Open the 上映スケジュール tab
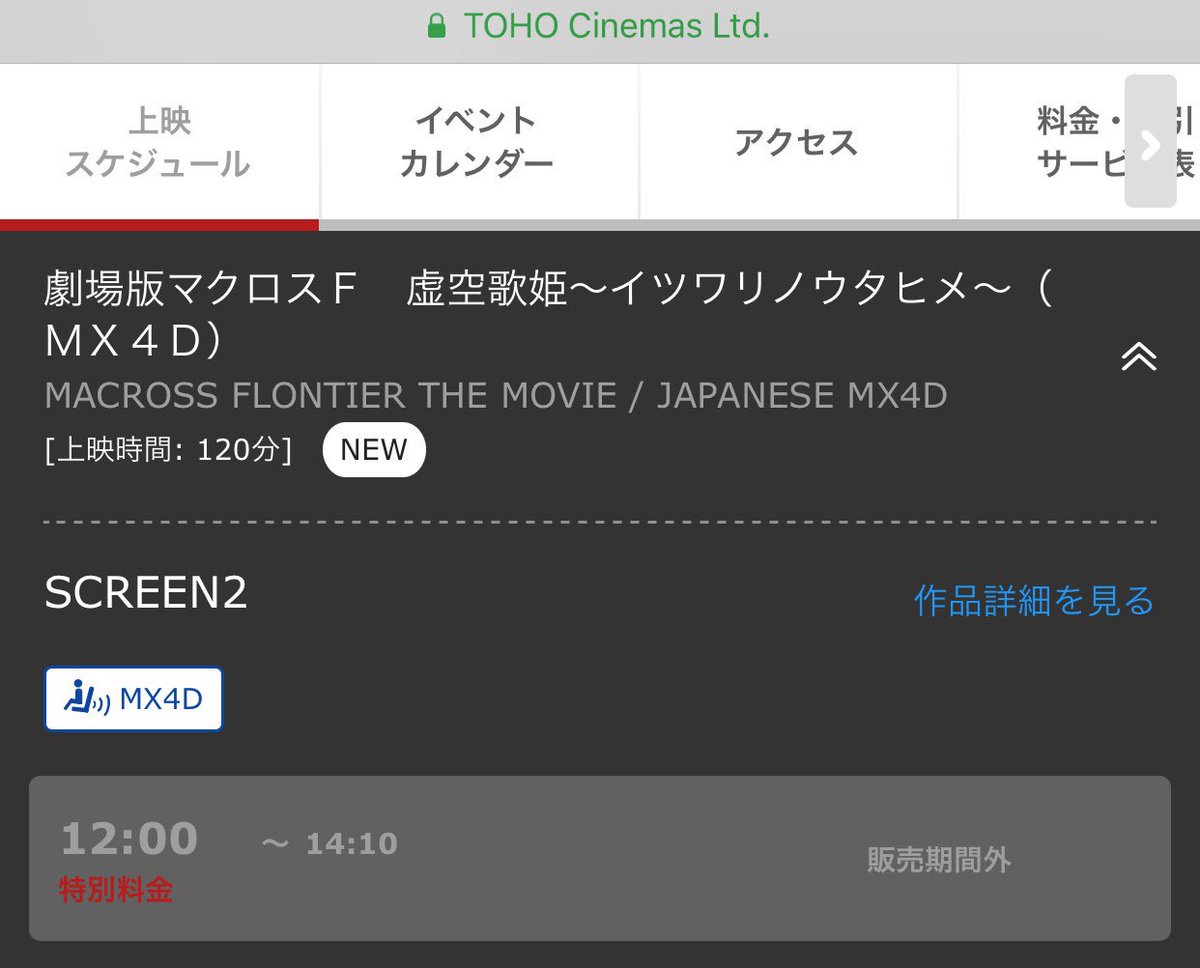 (159, 142)
